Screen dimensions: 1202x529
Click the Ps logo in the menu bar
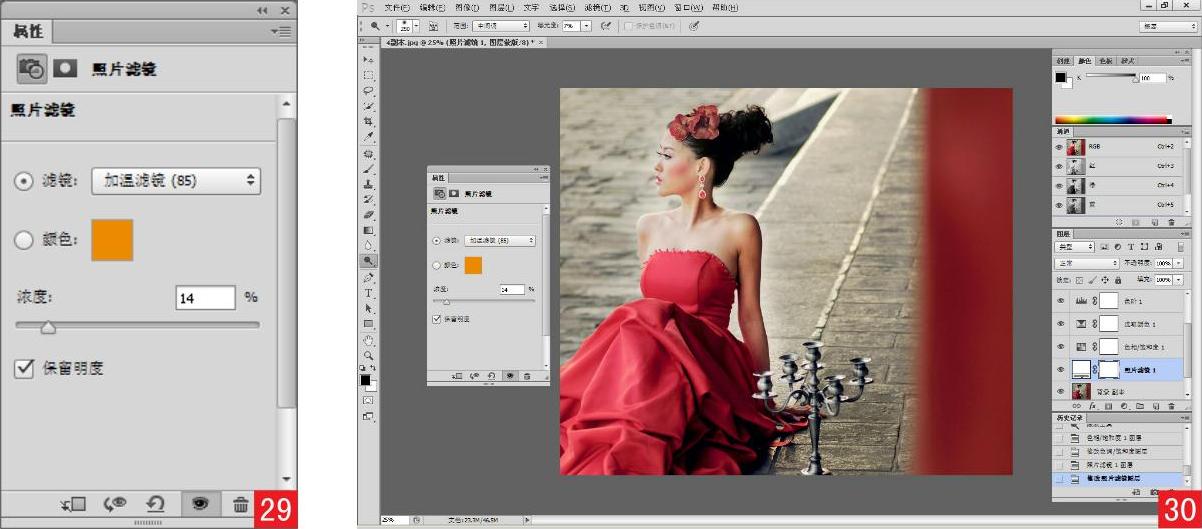coord(369,7)
